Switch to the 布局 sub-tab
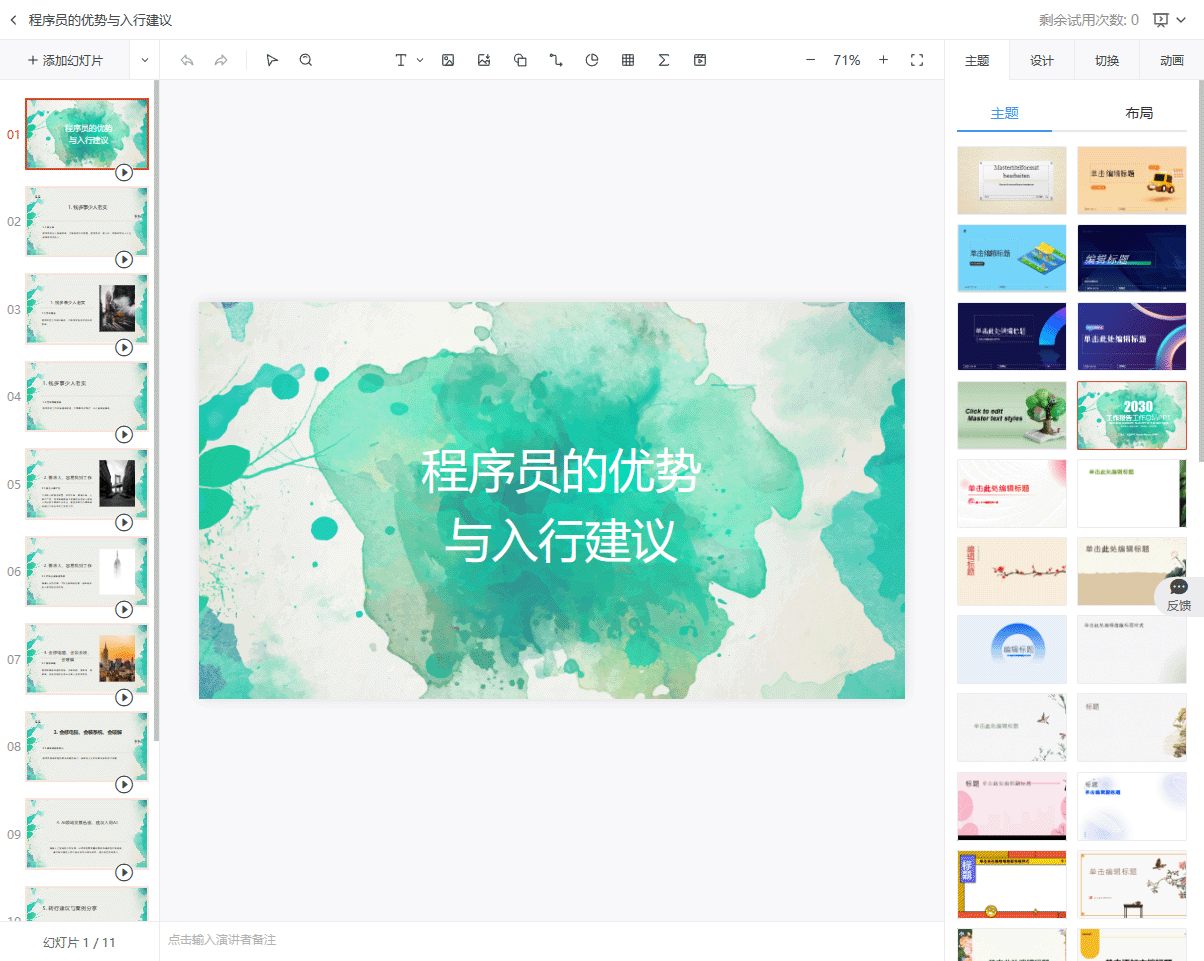Image resolution: width=1204 pixels, height=961 pixels. (1139, 112)
